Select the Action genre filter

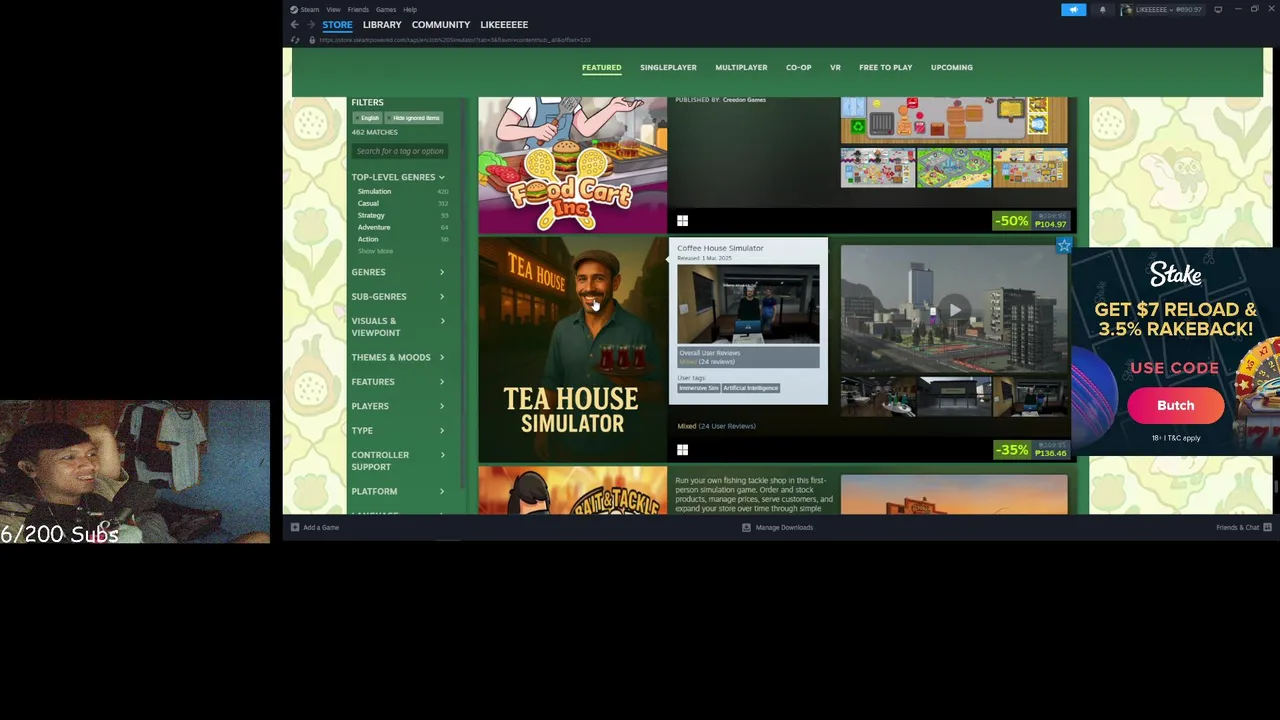(368, 239)
